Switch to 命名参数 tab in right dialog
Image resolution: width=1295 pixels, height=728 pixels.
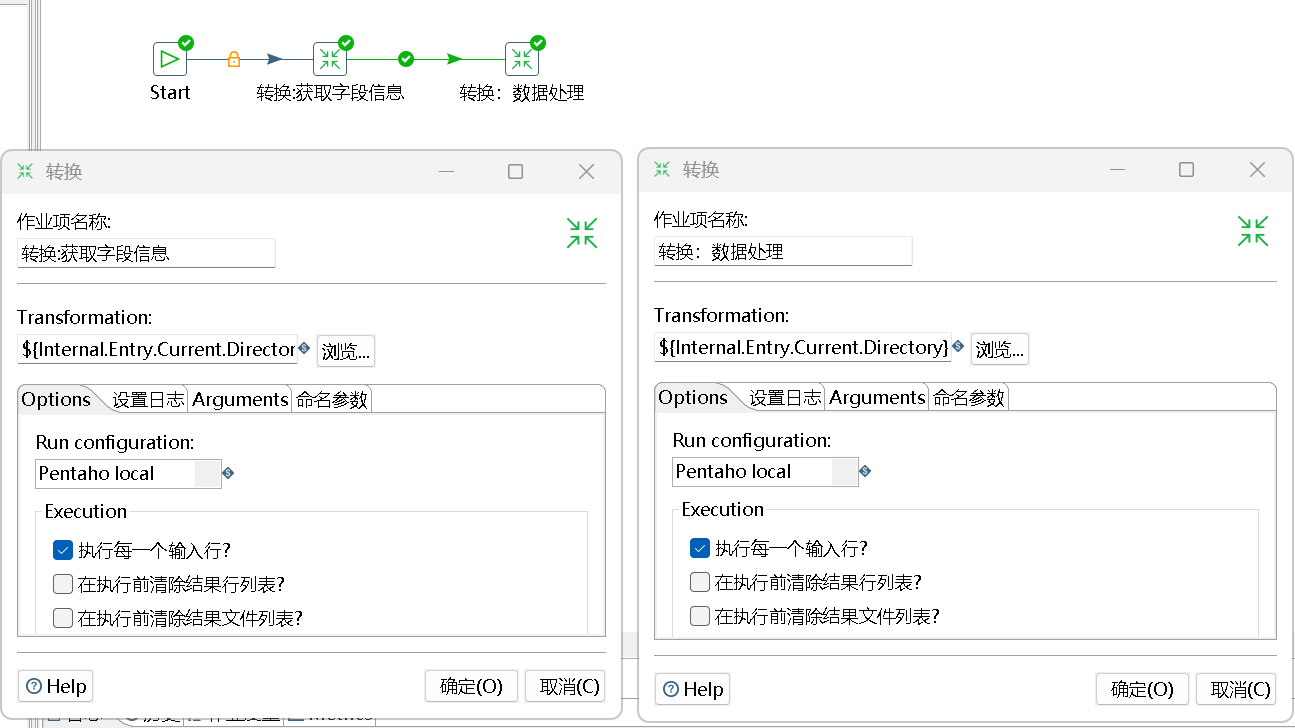tap(969, 397)
